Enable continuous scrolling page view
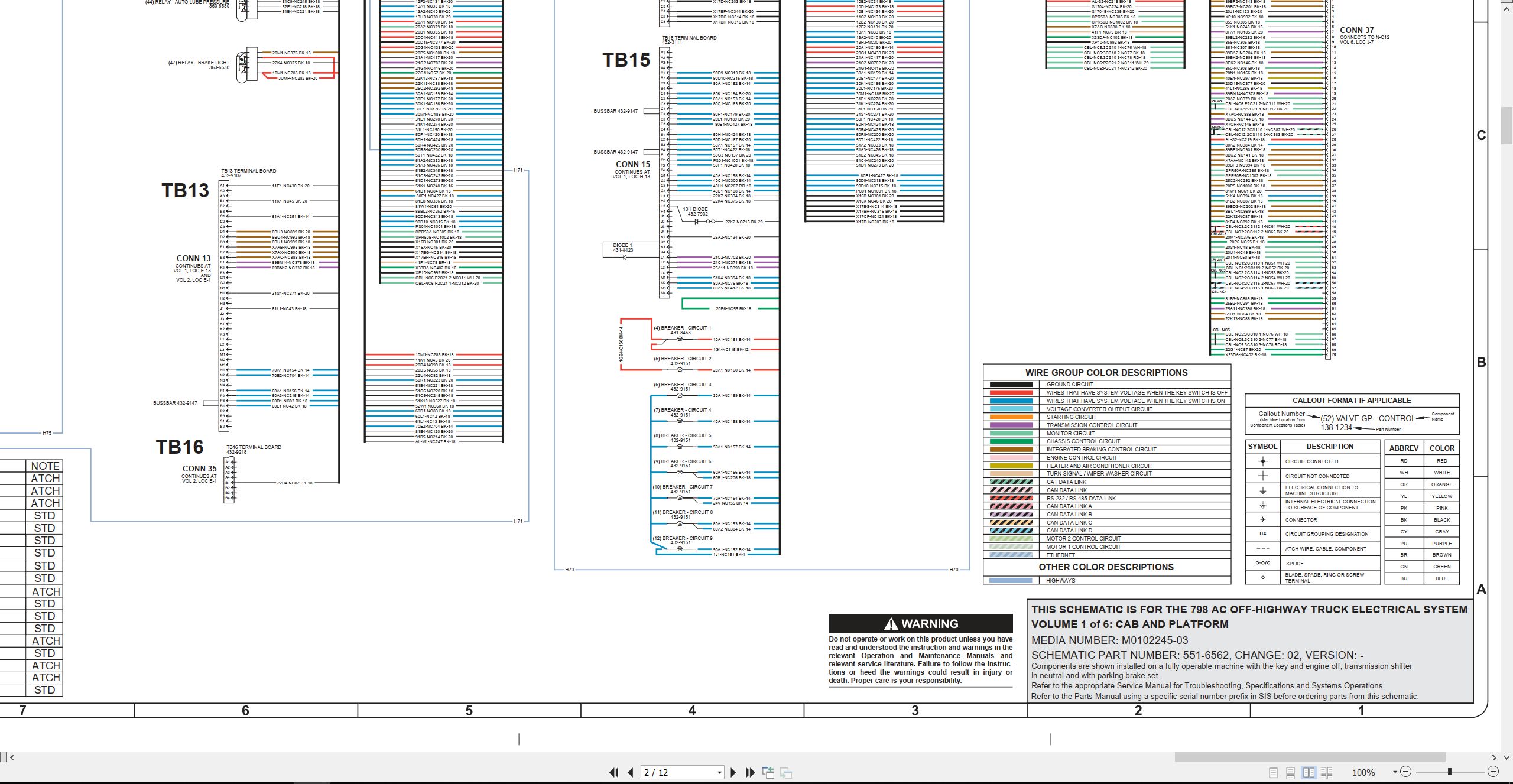1513x784 pixels. coord(1291,772)
